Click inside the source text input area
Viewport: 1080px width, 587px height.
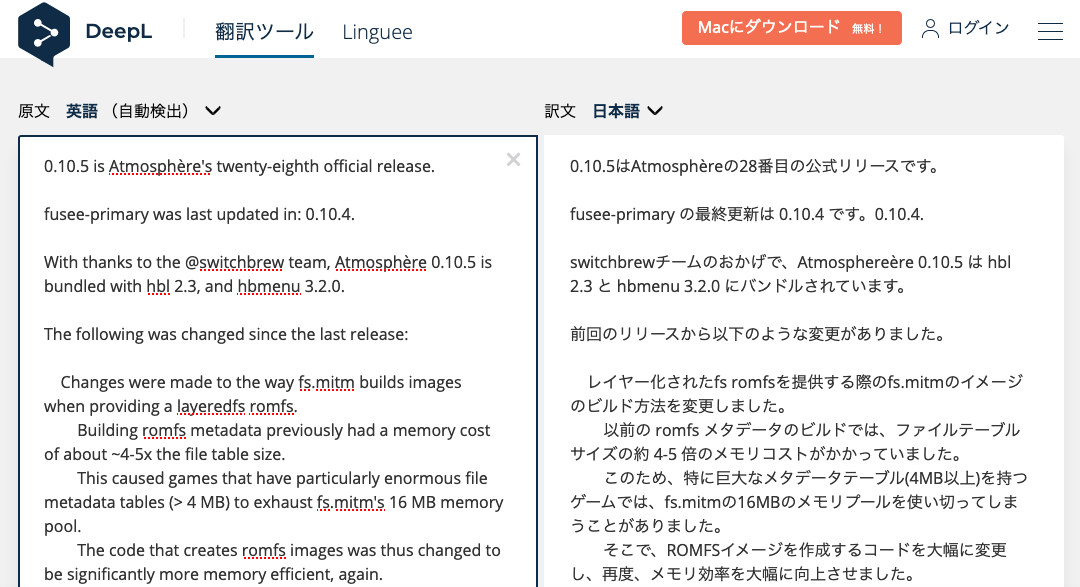278,362
